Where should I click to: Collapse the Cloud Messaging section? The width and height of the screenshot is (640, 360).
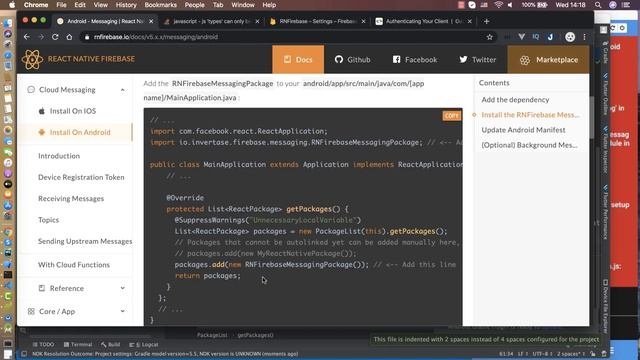click(x=123, y=90)
